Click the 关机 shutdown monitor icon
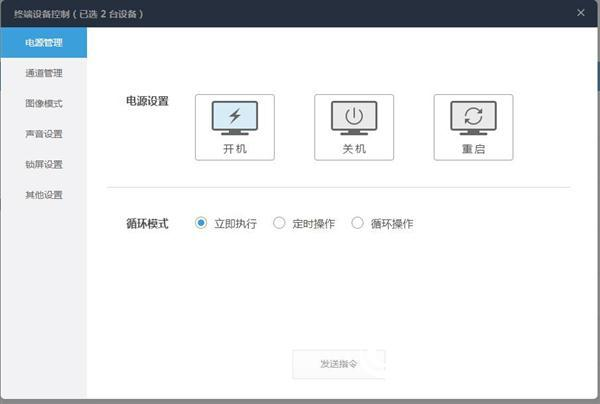The width and height of the screenshot is (600, 404). (354, 118)
